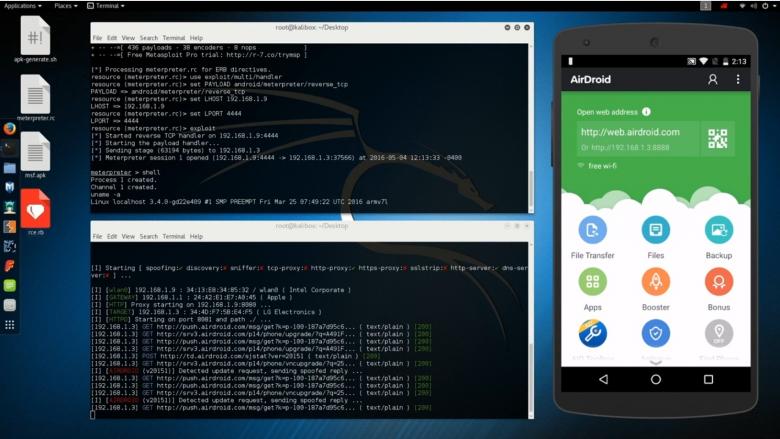This screenshot has height=439, width=780.
Task: Open the File Transfer icon in AirDroid
Action: point(592,230)
